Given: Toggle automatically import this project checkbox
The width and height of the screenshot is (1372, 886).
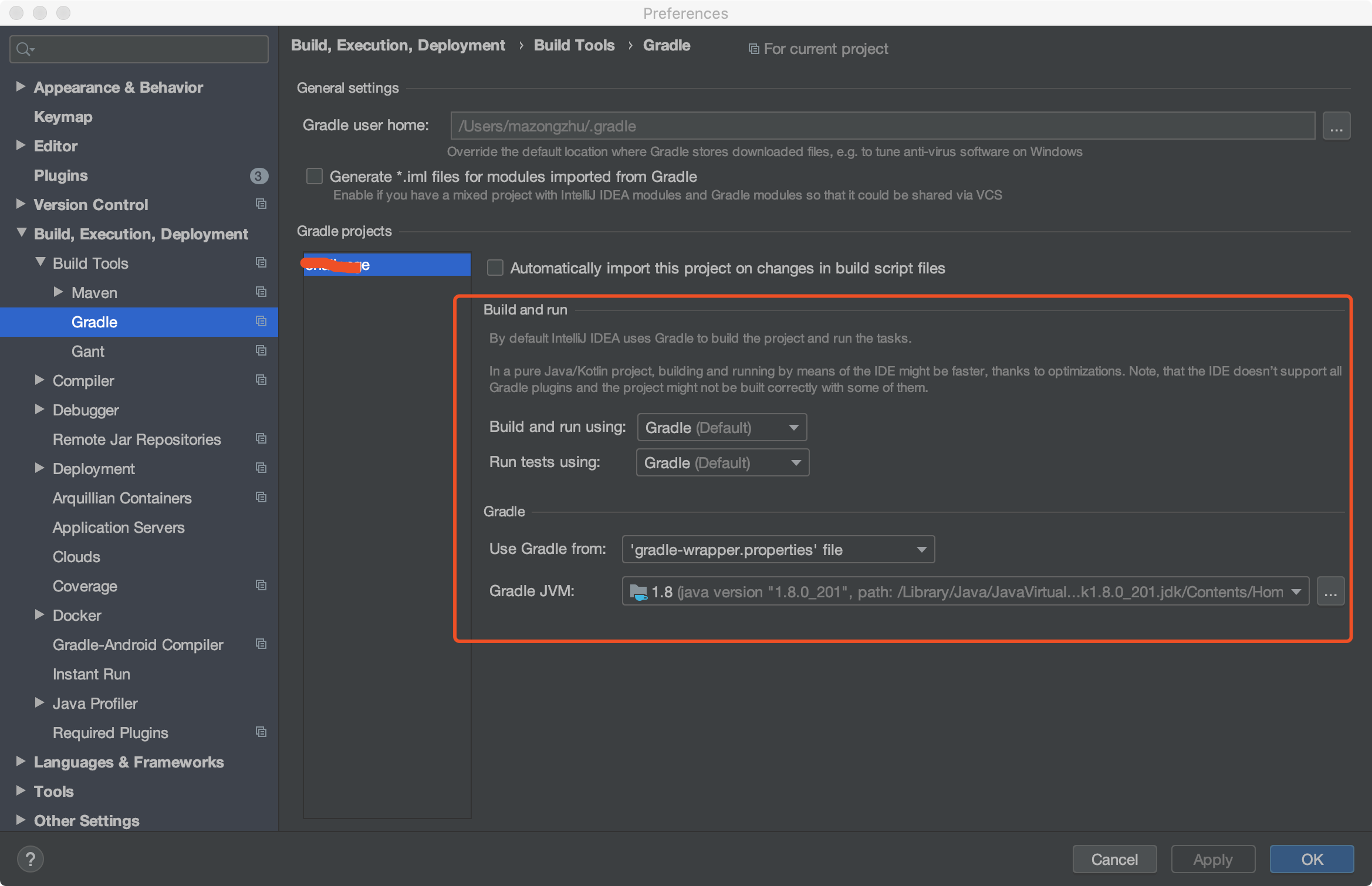Looking at the screenshot, I should click(495, 268).
